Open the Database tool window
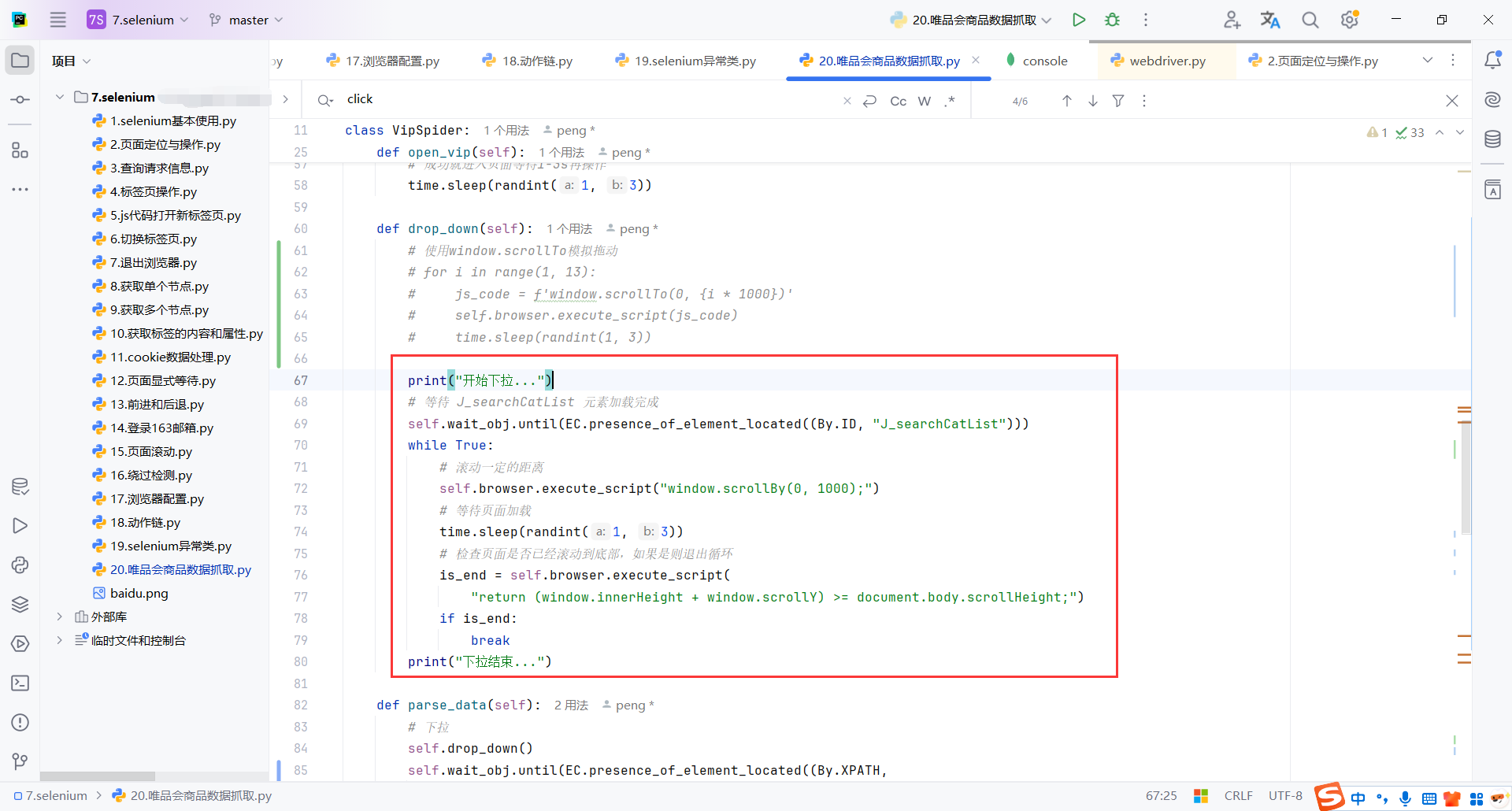 (1492, 139)
